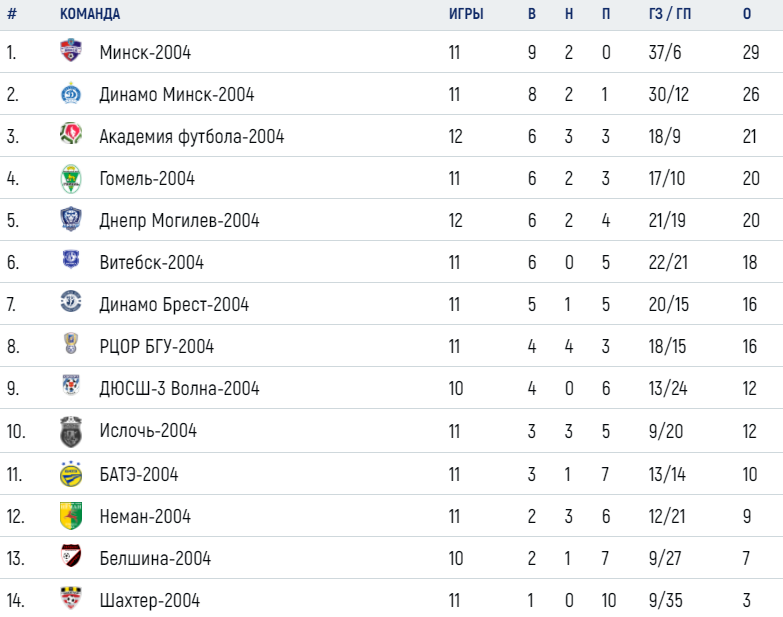Sort by the О points column header
The width and height of the screenshot is (783, 617).
747,13
